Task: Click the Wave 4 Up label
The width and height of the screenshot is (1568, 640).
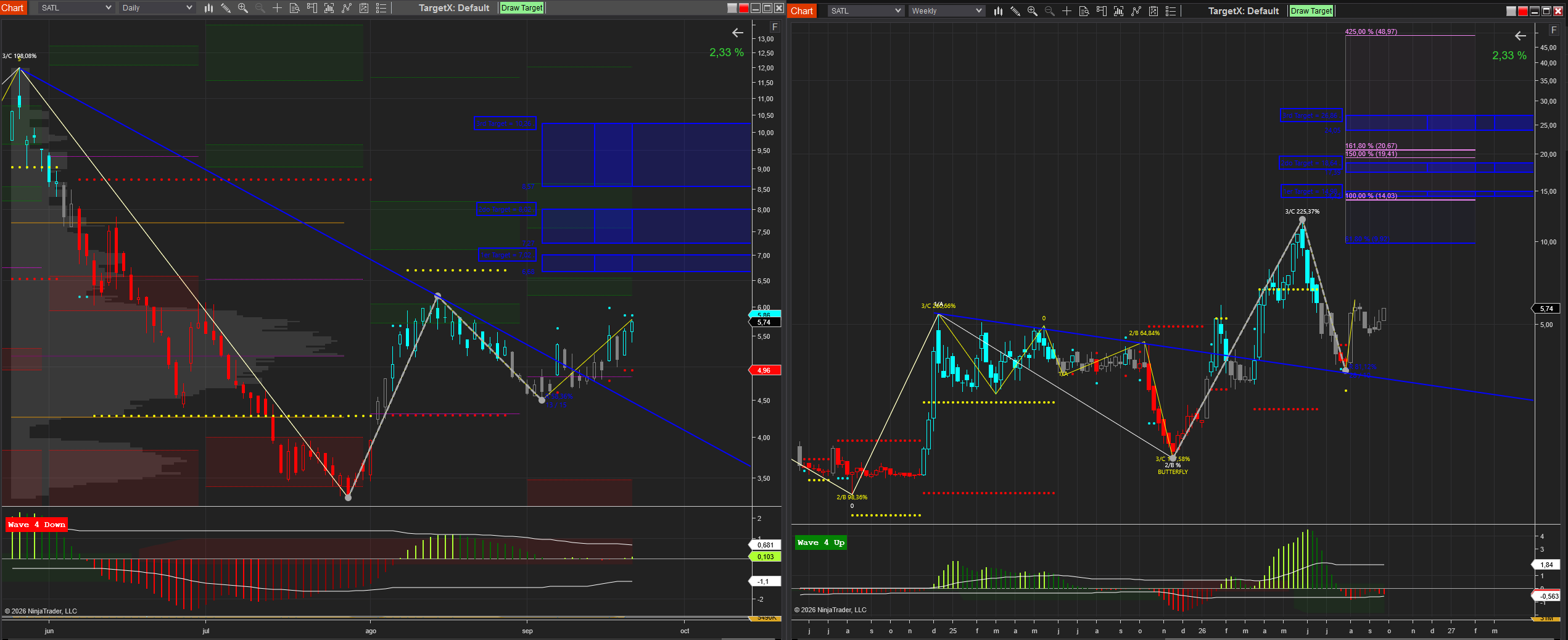Action: (x=820, y=542)
